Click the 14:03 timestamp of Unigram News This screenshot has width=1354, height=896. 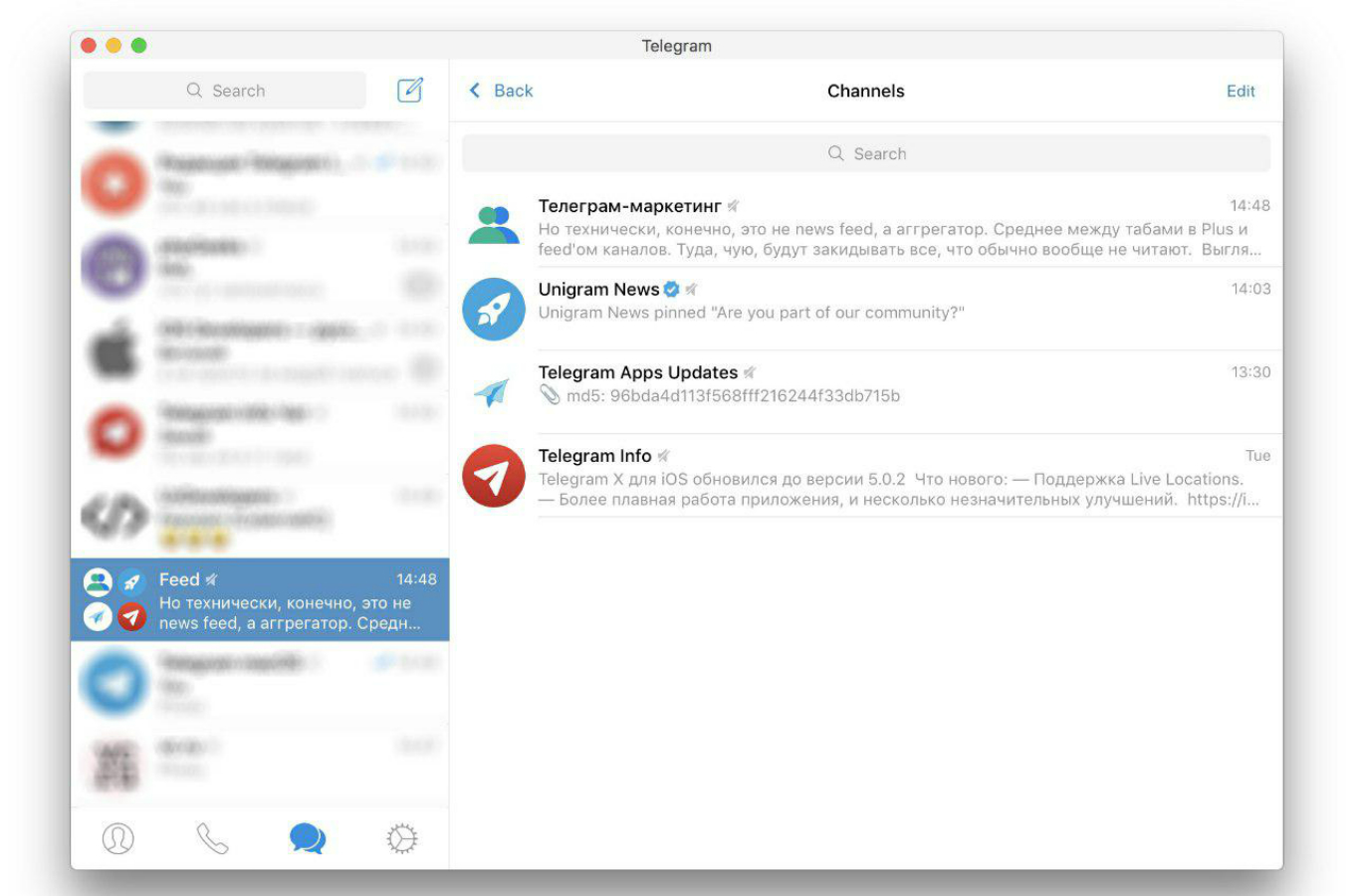click(x=1250, y=289)
